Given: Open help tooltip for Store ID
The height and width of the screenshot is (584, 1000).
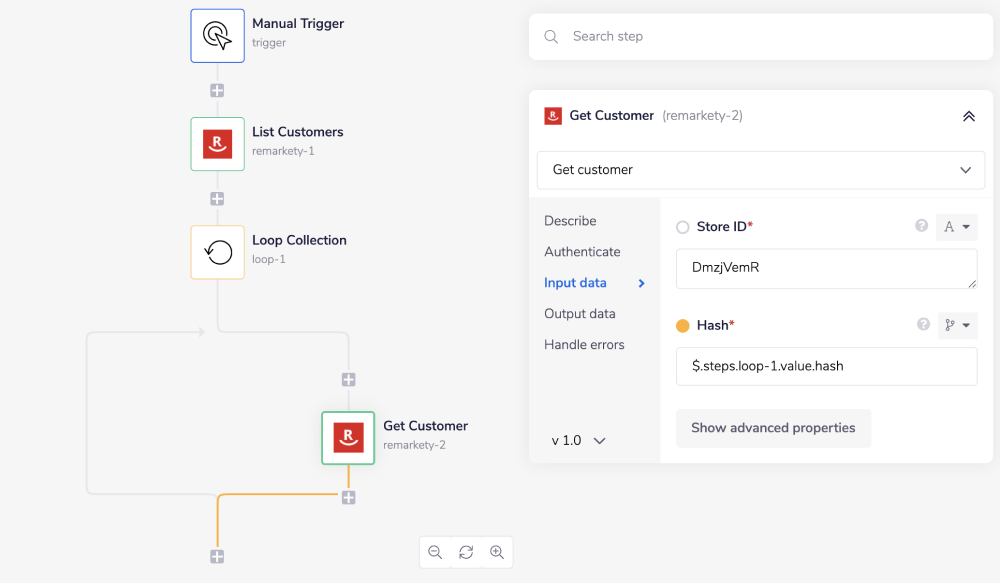Looking at the screenshot, I should tap(922, 226).
